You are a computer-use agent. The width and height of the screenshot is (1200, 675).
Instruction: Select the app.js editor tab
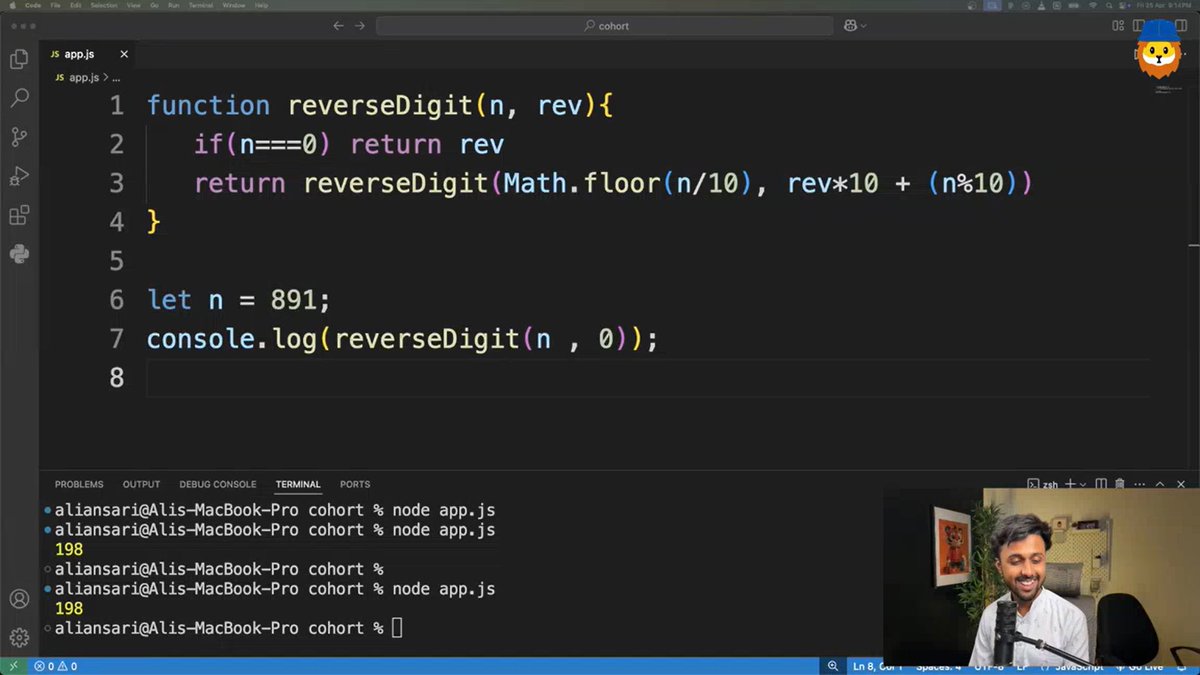88,54
